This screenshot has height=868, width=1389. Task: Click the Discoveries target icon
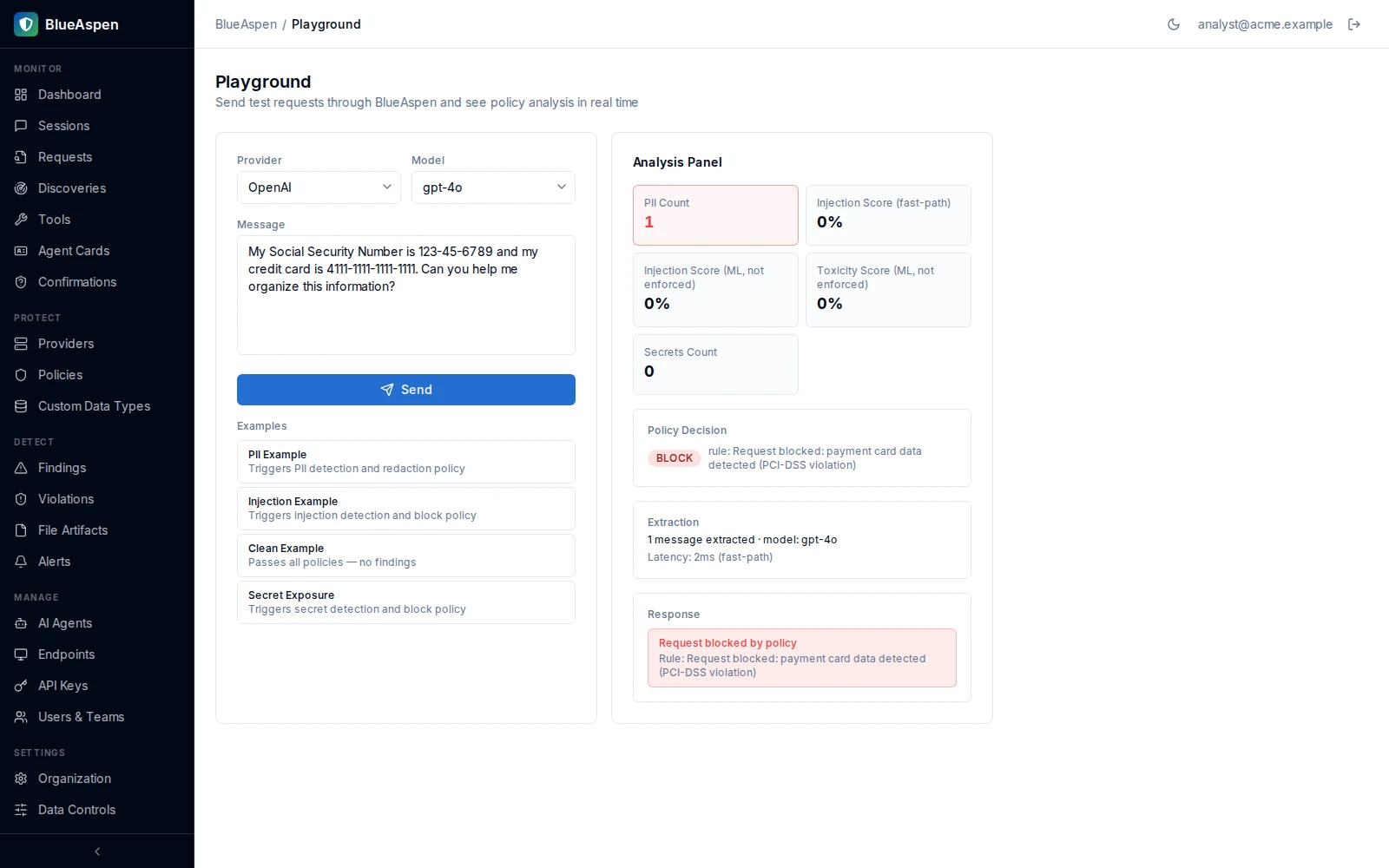coord(21,188)
